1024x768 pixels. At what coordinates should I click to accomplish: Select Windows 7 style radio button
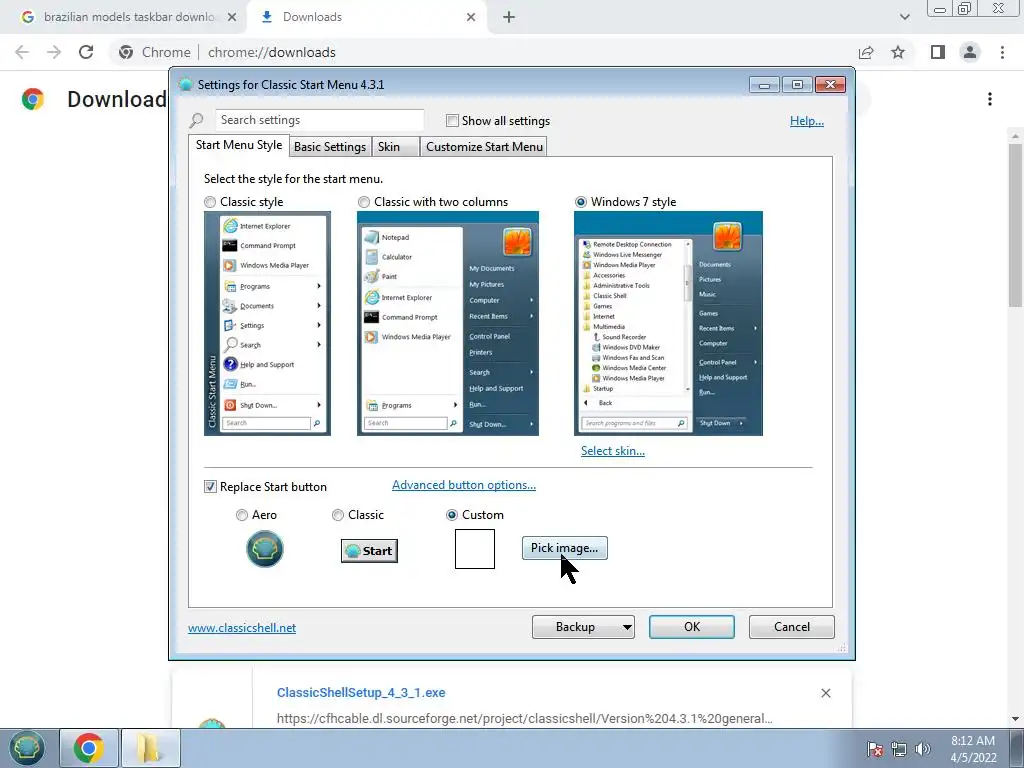tap(581, 202)
